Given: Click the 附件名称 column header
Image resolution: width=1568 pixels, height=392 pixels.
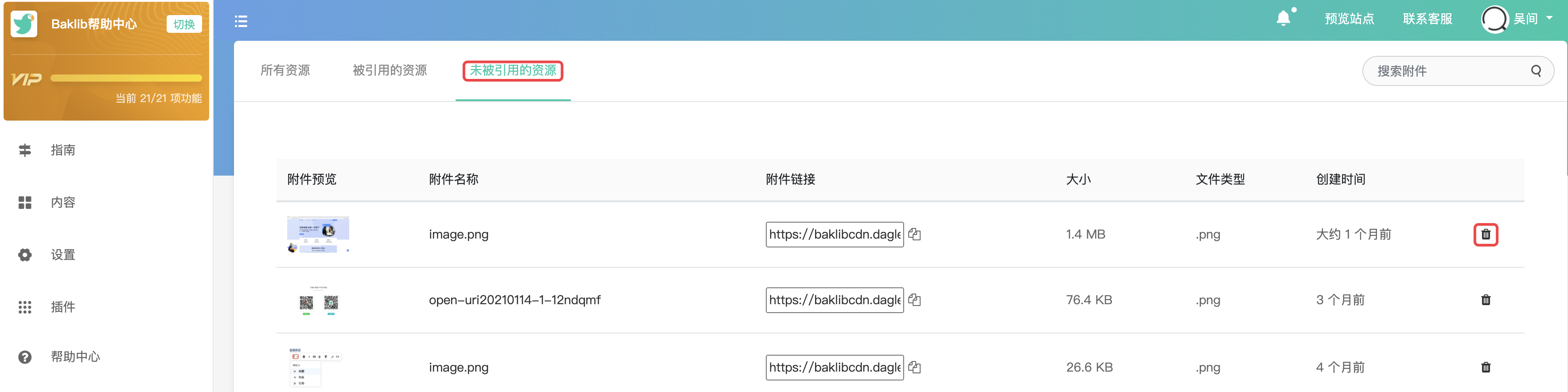Looking at the screenshot, I should tap(453, 179).
